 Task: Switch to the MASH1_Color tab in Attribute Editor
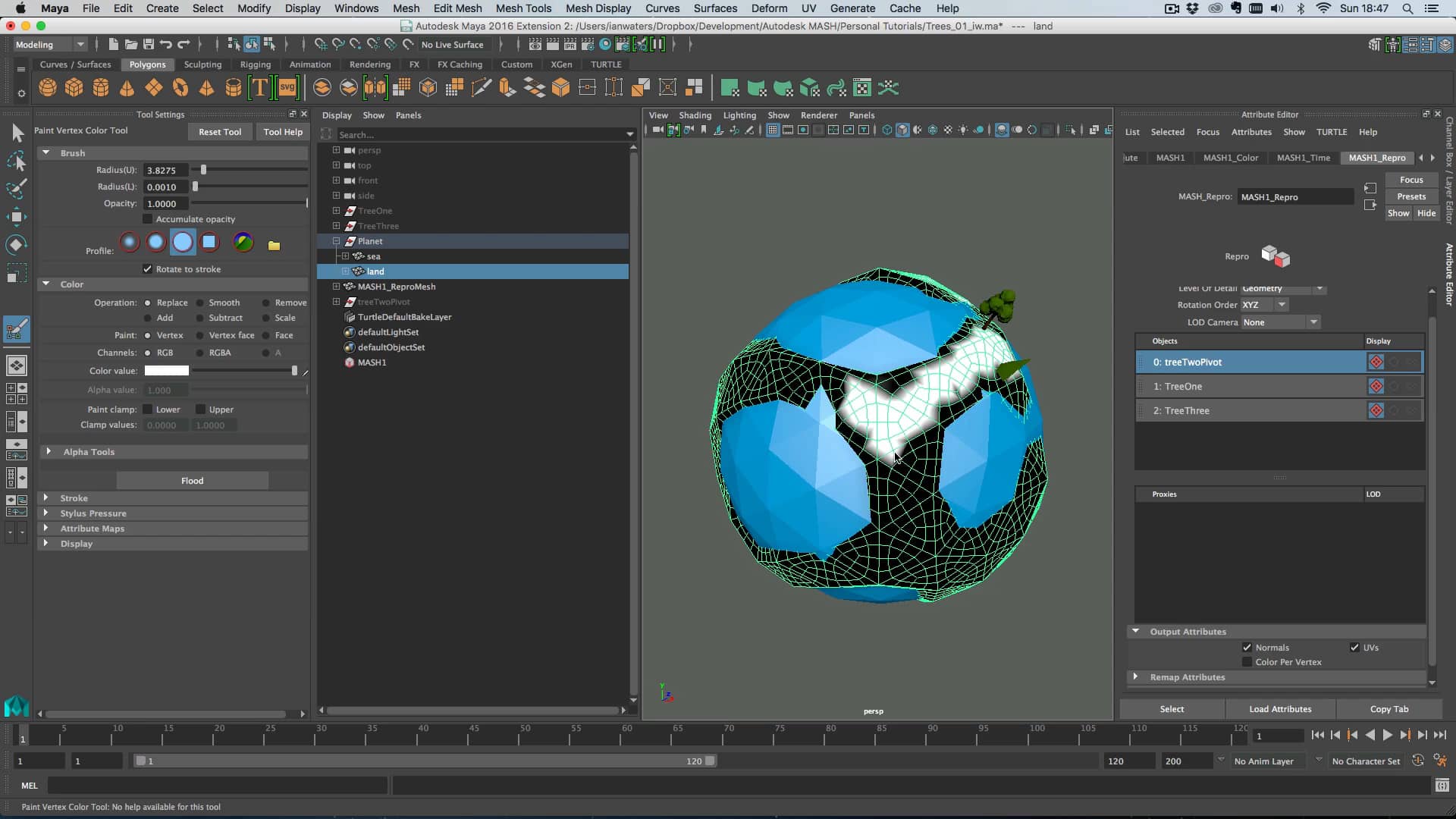pos(1230,158)
